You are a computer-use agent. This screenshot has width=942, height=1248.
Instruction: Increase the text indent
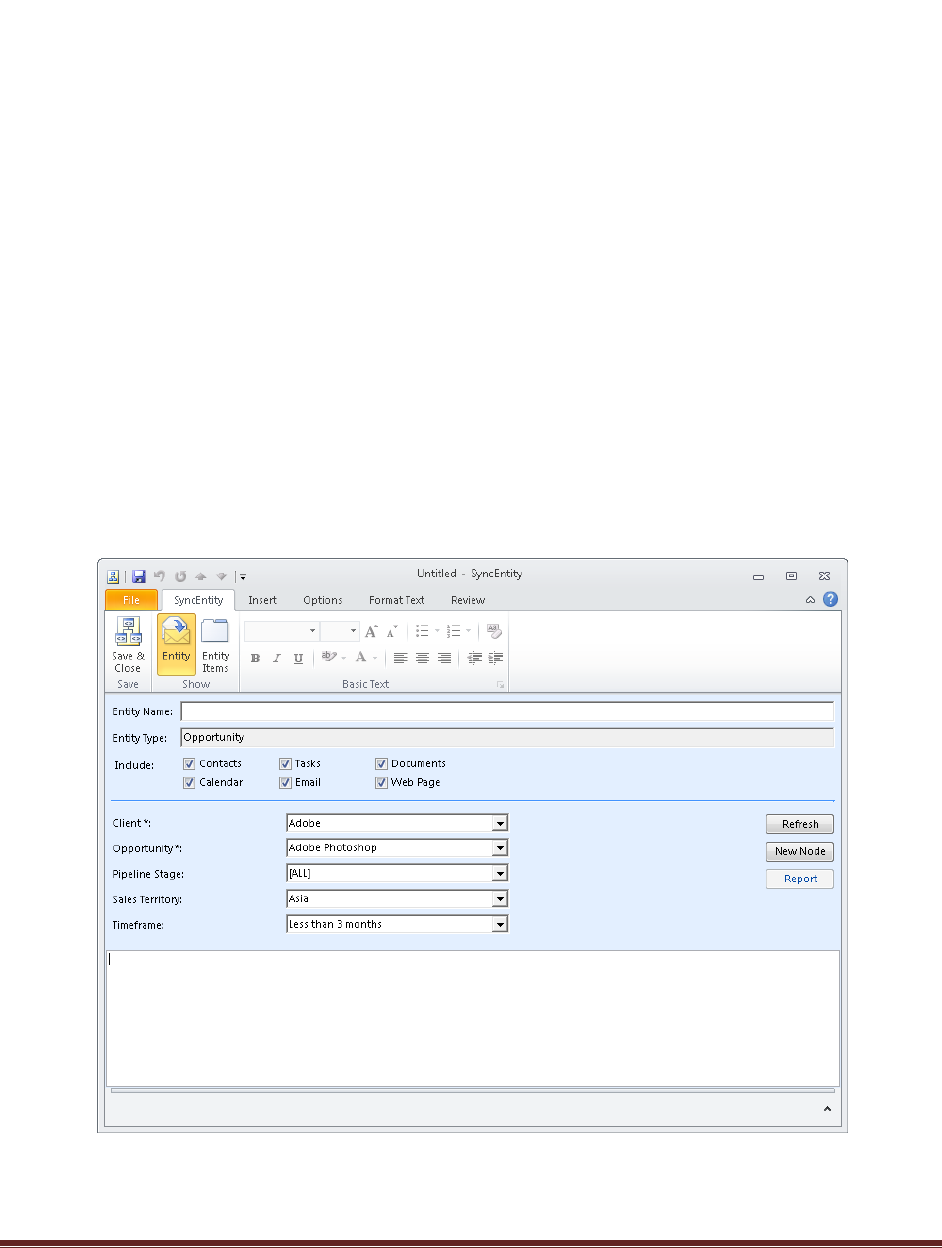pos(495,658)
